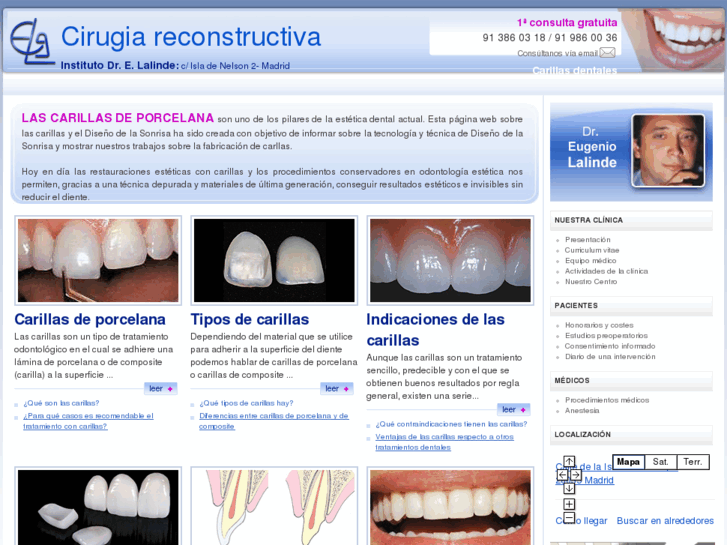727x545 pixels.
Task: Zoom out the map with minus button
Action: (569, 518)
